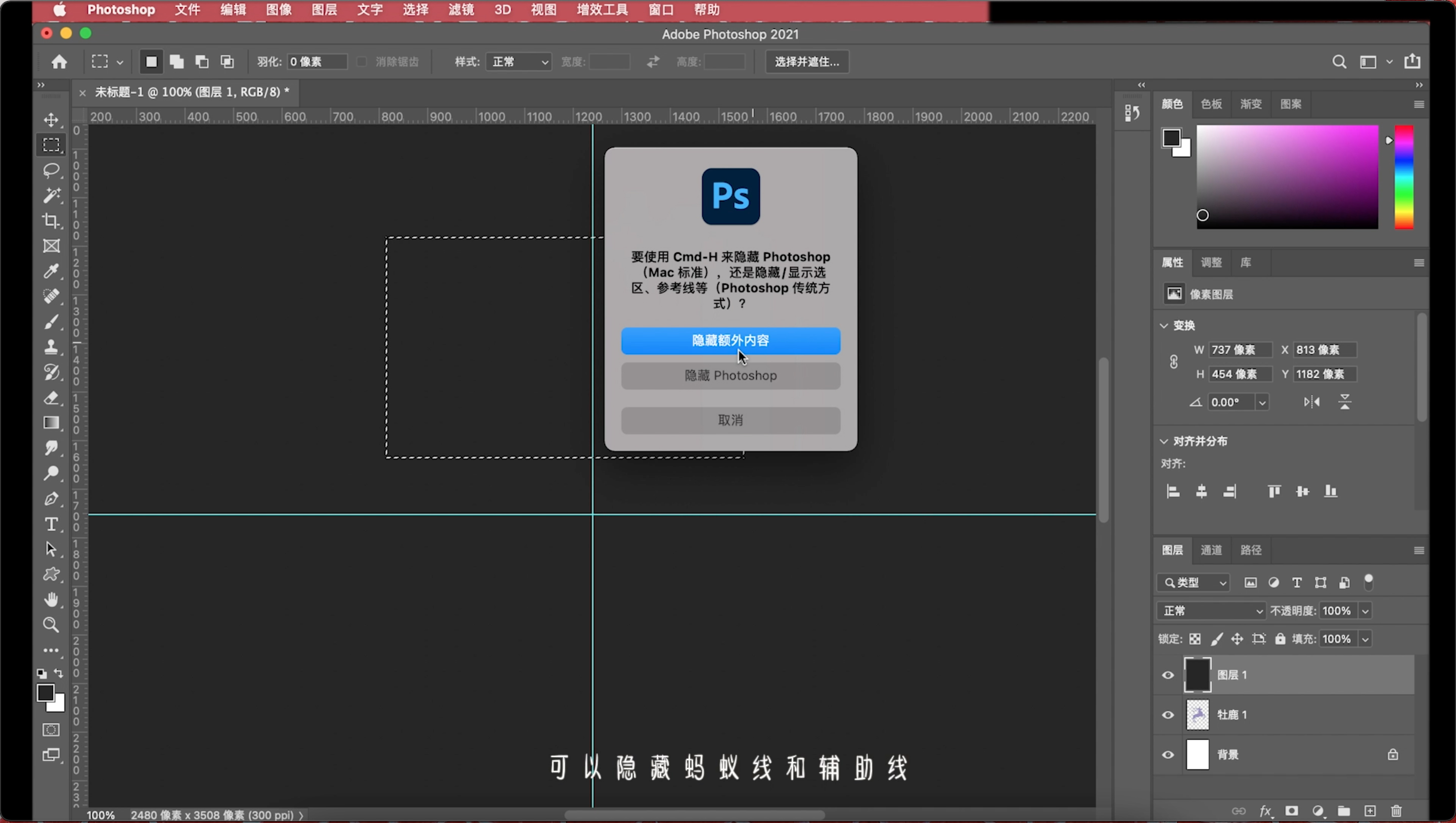Open the rotation angle dropdown
Screen dimensions: 1456x823
[x=1261, y=402]
